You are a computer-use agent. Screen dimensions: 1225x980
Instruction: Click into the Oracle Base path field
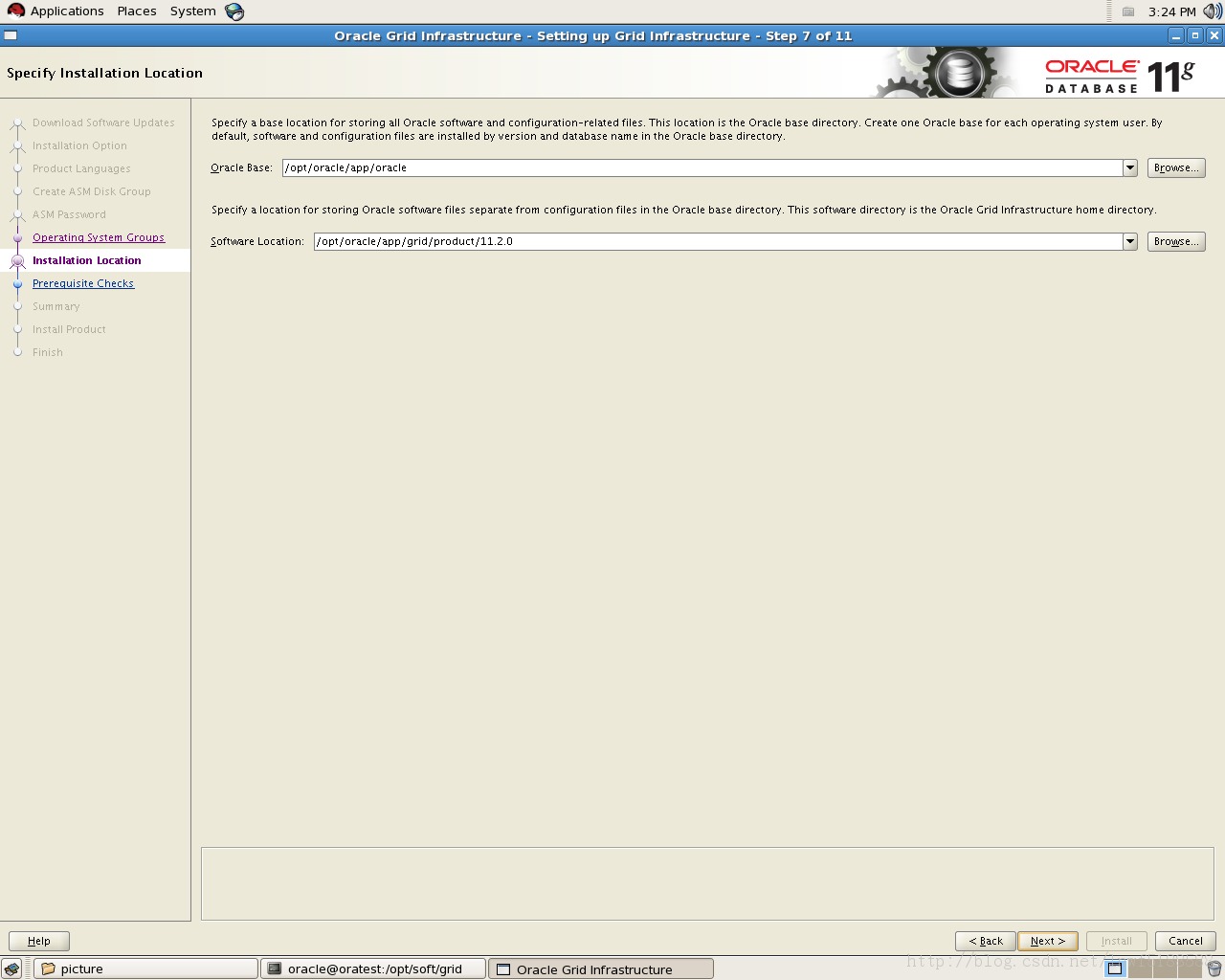(x=702, y=167)
